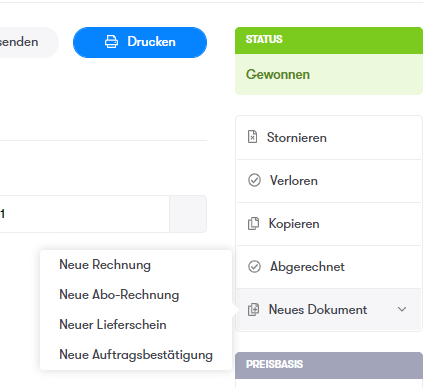Click the Stornieren action label

click(x=297, y=138)
